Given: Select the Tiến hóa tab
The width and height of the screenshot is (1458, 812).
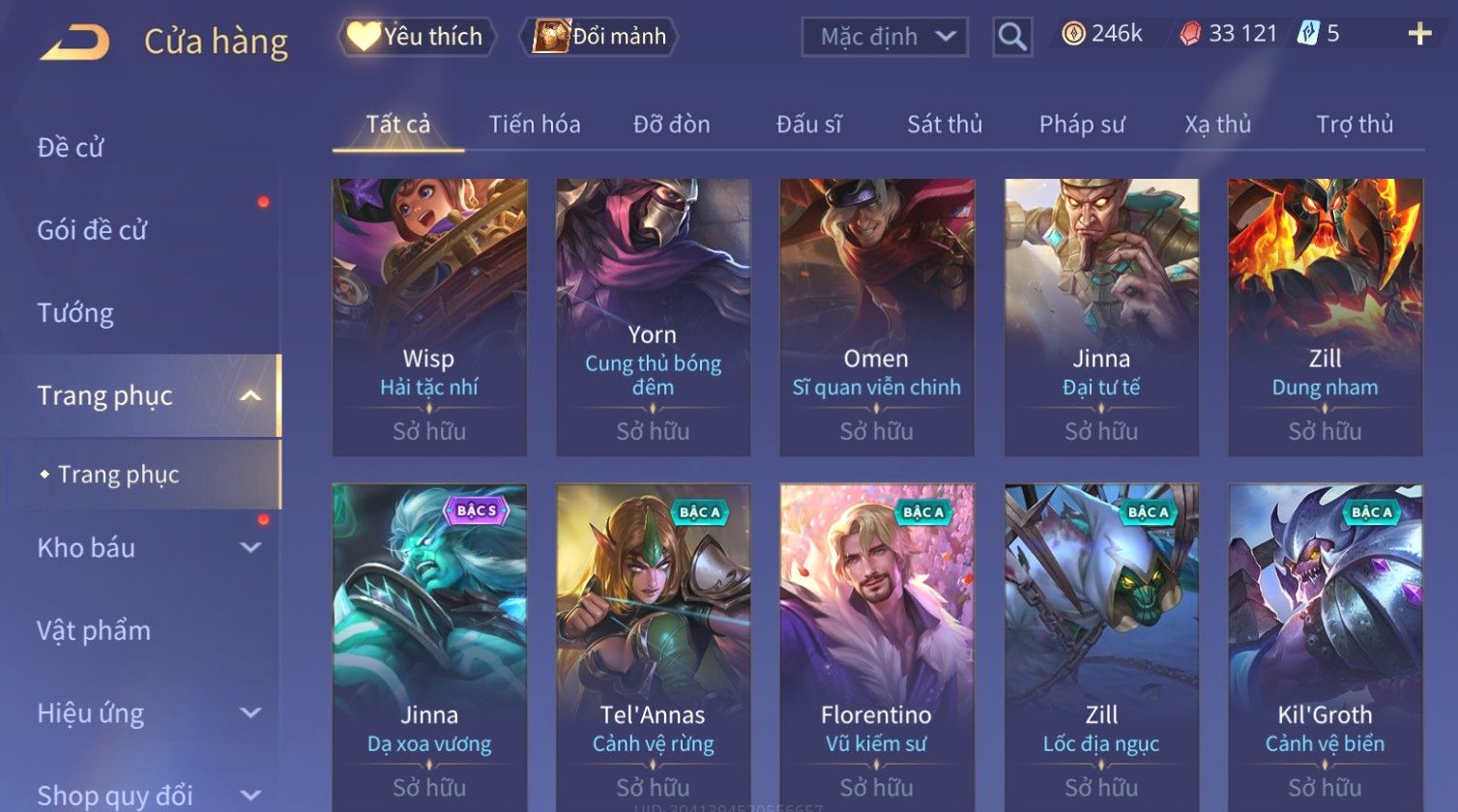Looking at the screenshot, I should point(535,125).
